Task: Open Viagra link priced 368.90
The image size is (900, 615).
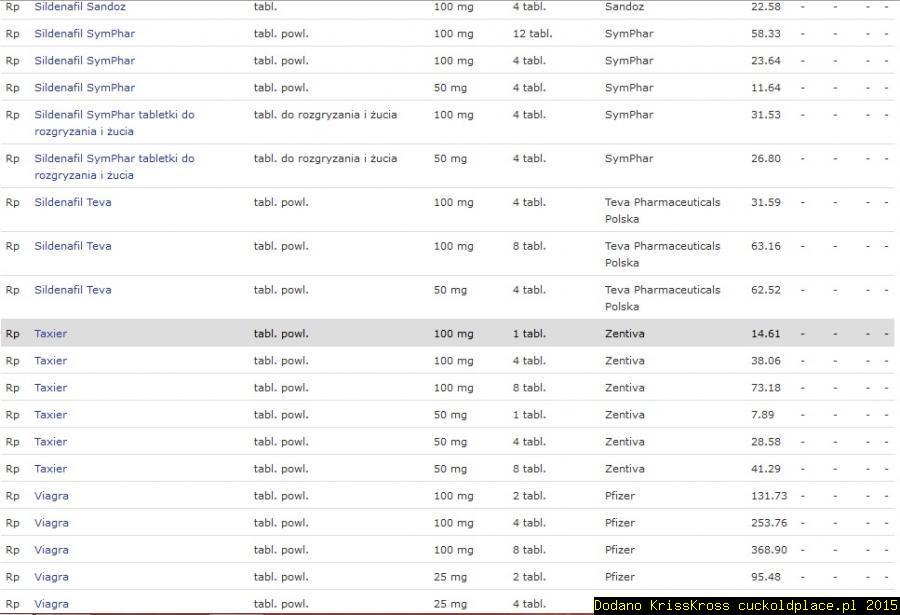Action: pyautogui.click(x=52, y=550)
